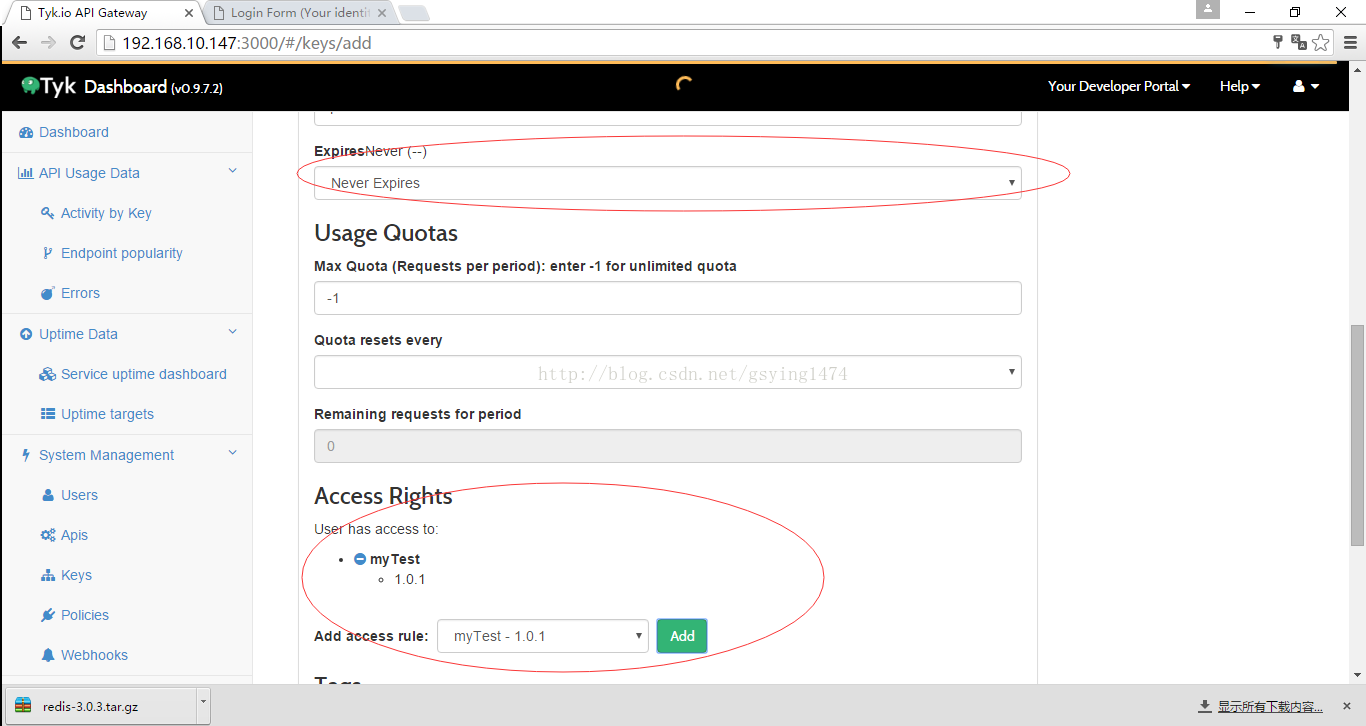Screen dimensions: 1366x726
Task: Collapse the System Management section chevron
Action: 233,453
